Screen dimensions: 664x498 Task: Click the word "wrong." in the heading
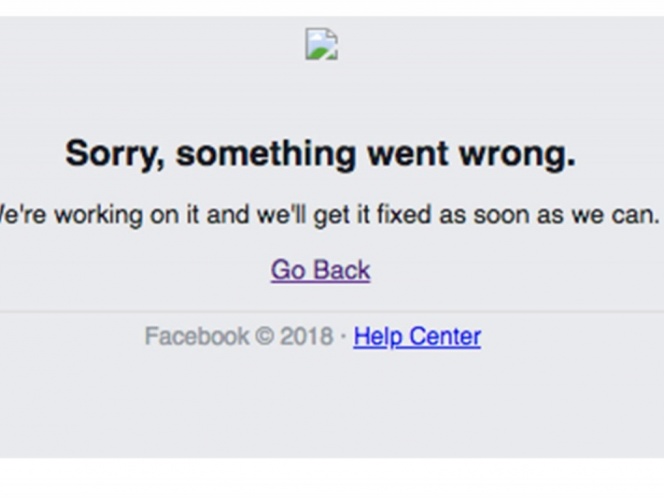click(517, 155)
